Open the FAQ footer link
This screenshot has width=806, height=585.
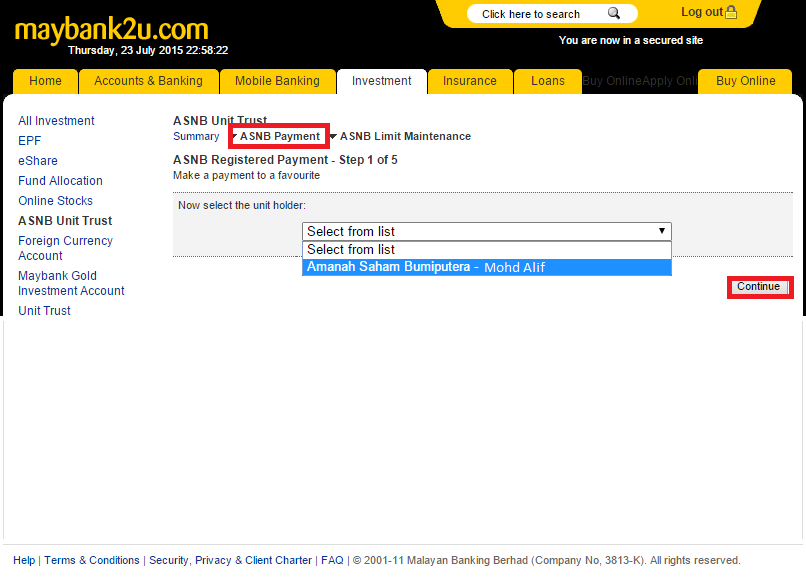(x=333, y=560)
